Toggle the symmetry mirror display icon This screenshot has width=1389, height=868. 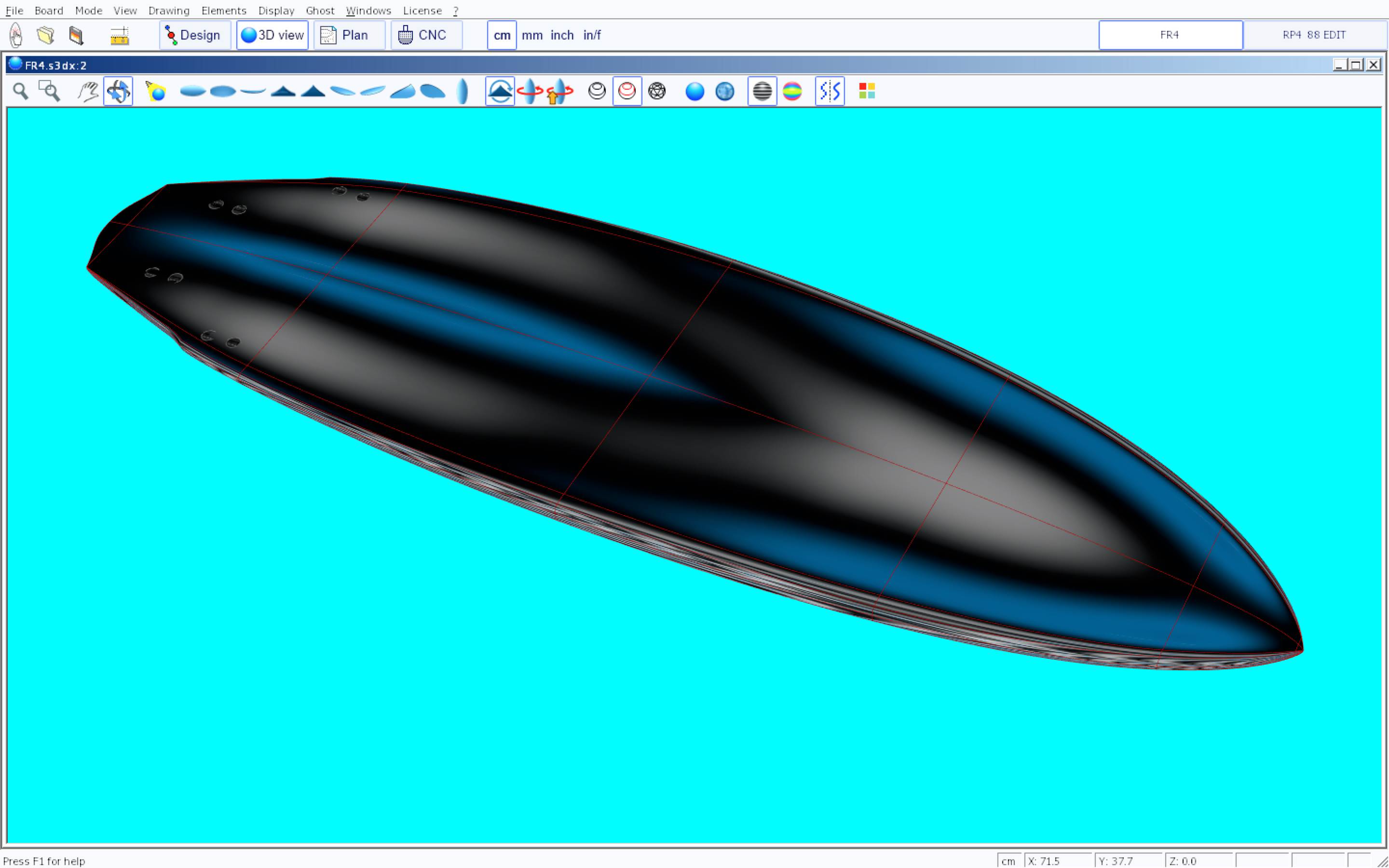point(830,91)
